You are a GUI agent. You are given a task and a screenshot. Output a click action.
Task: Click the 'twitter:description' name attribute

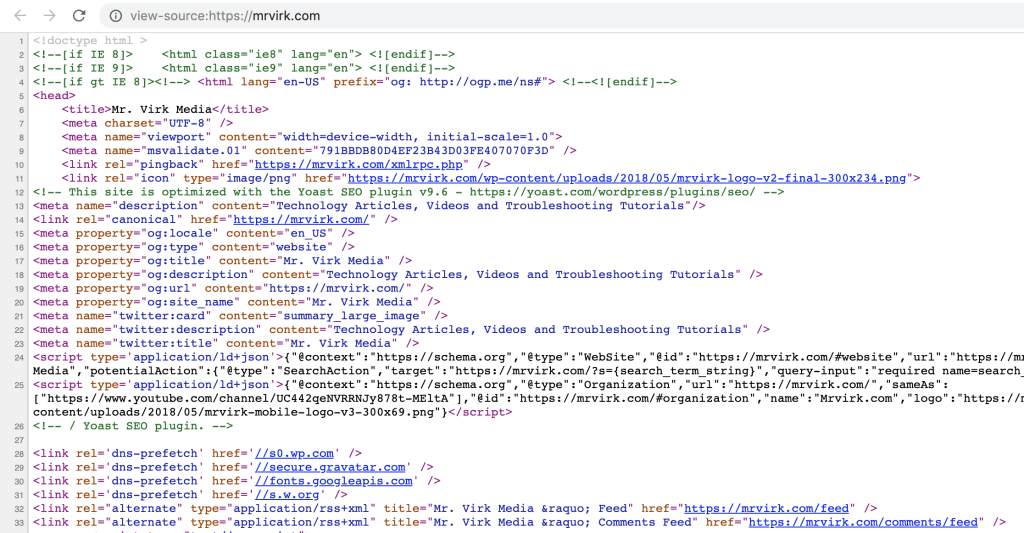[187, 329]
